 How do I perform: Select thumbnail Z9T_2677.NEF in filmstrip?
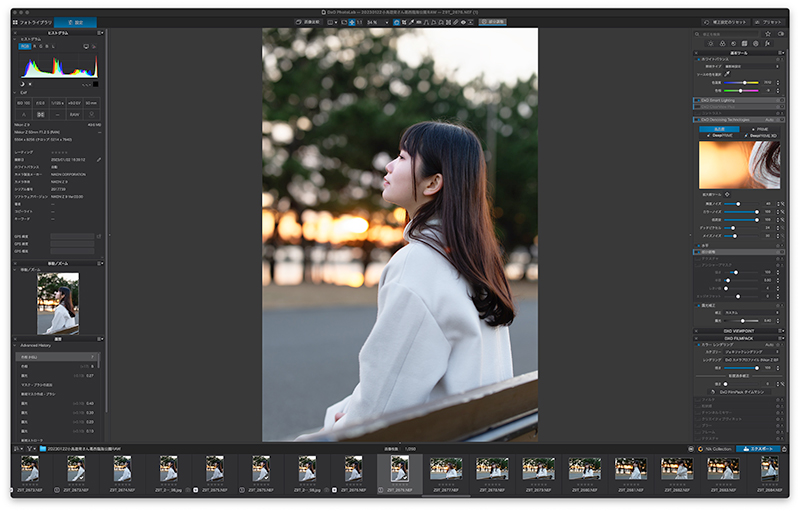pyautogui.click(x=446, y=474)
